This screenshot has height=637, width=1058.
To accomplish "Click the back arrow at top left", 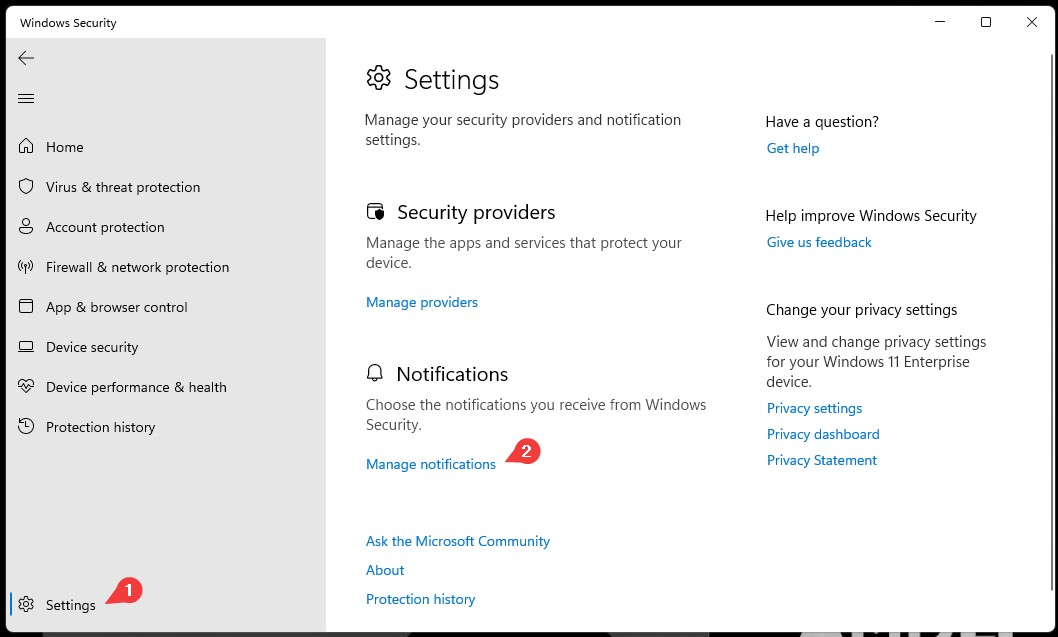I will pos(26,58).
